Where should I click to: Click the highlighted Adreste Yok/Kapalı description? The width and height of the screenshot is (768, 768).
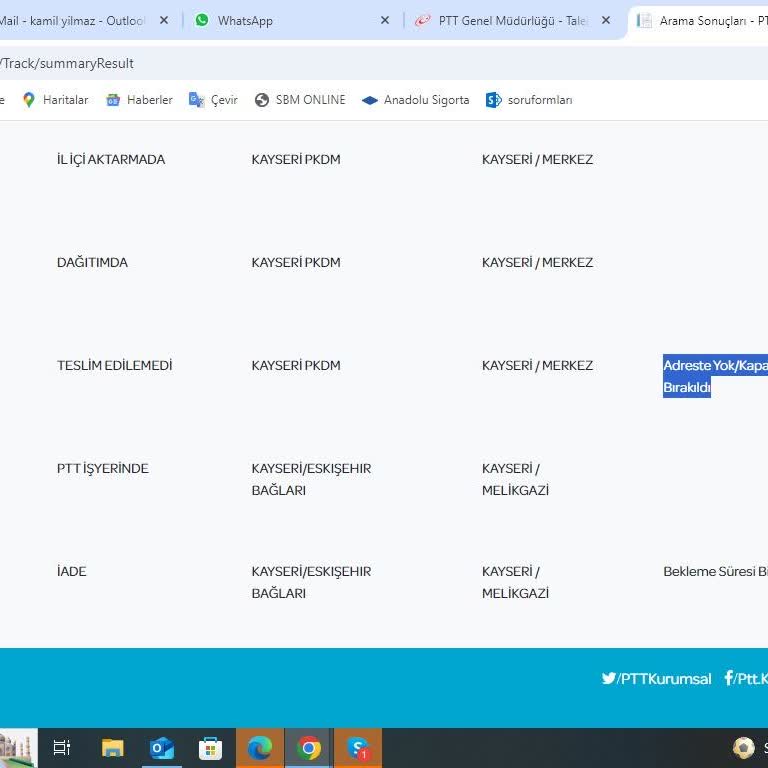coord(715,376)
